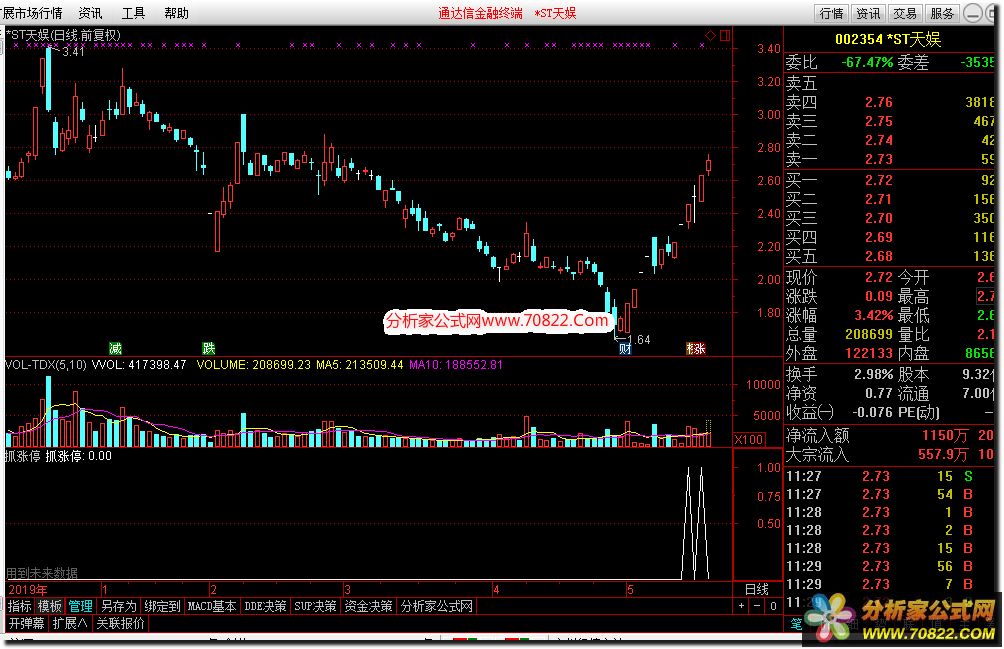The height and width of the screenshot is (649, 1004).
Task: Click the 换手 value 2.98%
Action: click(x=873, y=374)
